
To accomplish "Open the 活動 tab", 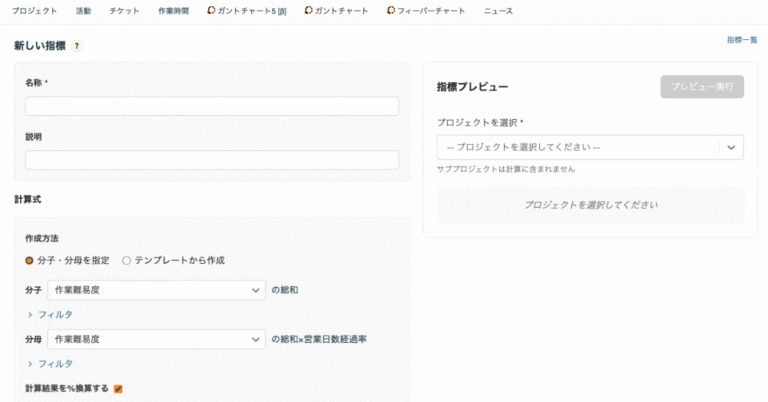I will click(x=83, y=11).
